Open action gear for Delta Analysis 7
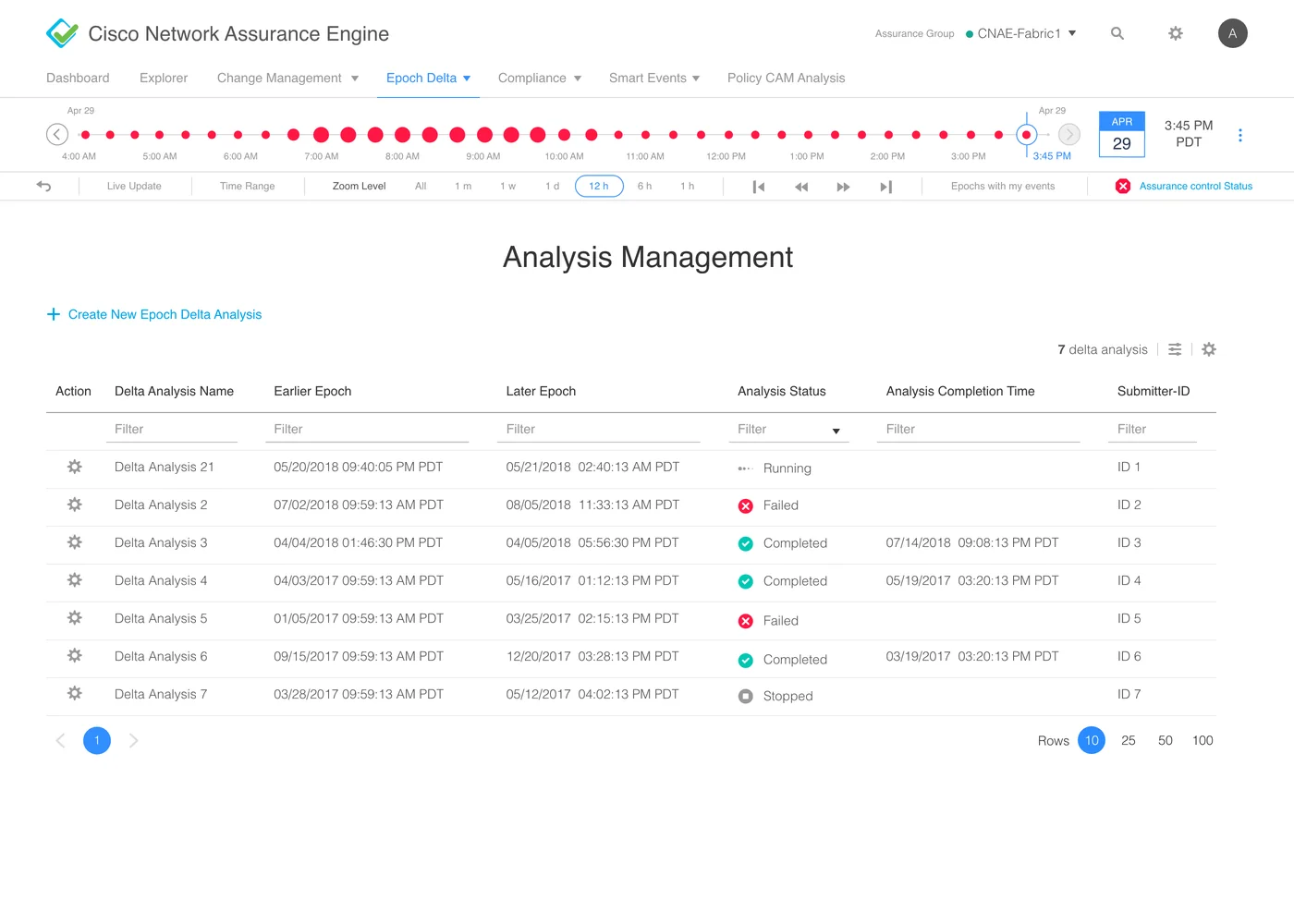Viewport: 1294px width, 924px height. click(75, 694)
